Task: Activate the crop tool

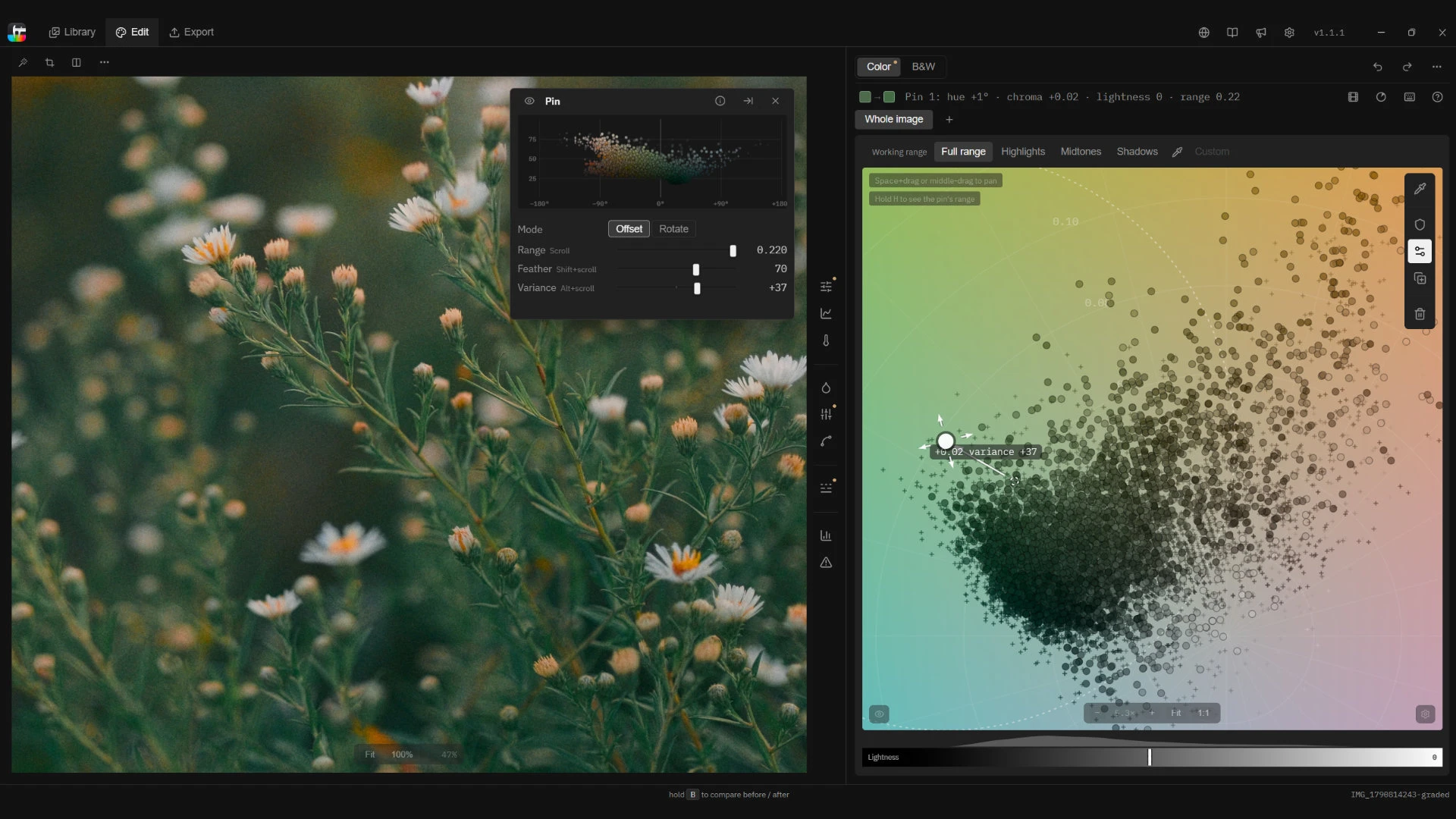Action: 49,62
